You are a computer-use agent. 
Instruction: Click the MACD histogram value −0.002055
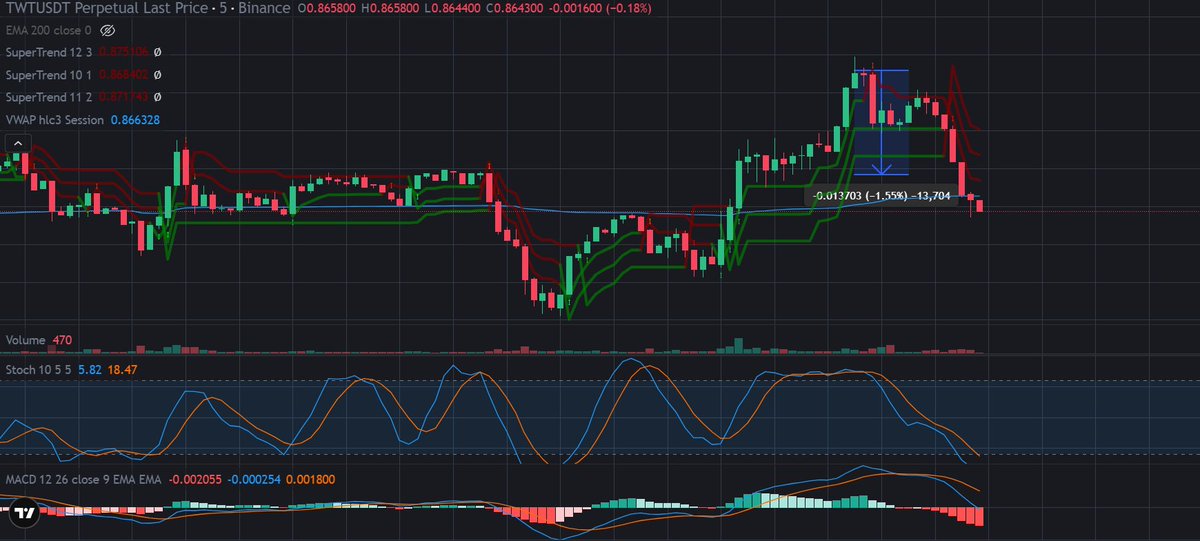pos(193,479)
